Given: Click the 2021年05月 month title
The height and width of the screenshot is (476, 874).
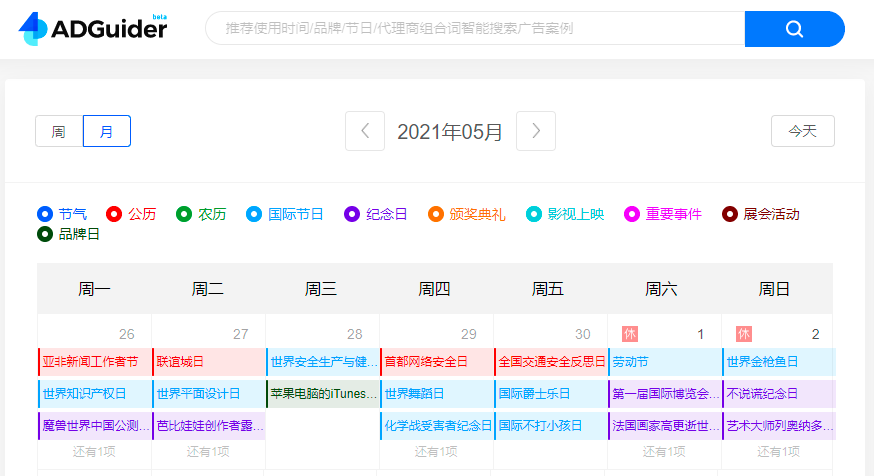Looking at the screenshot, I should coord(450,132).
